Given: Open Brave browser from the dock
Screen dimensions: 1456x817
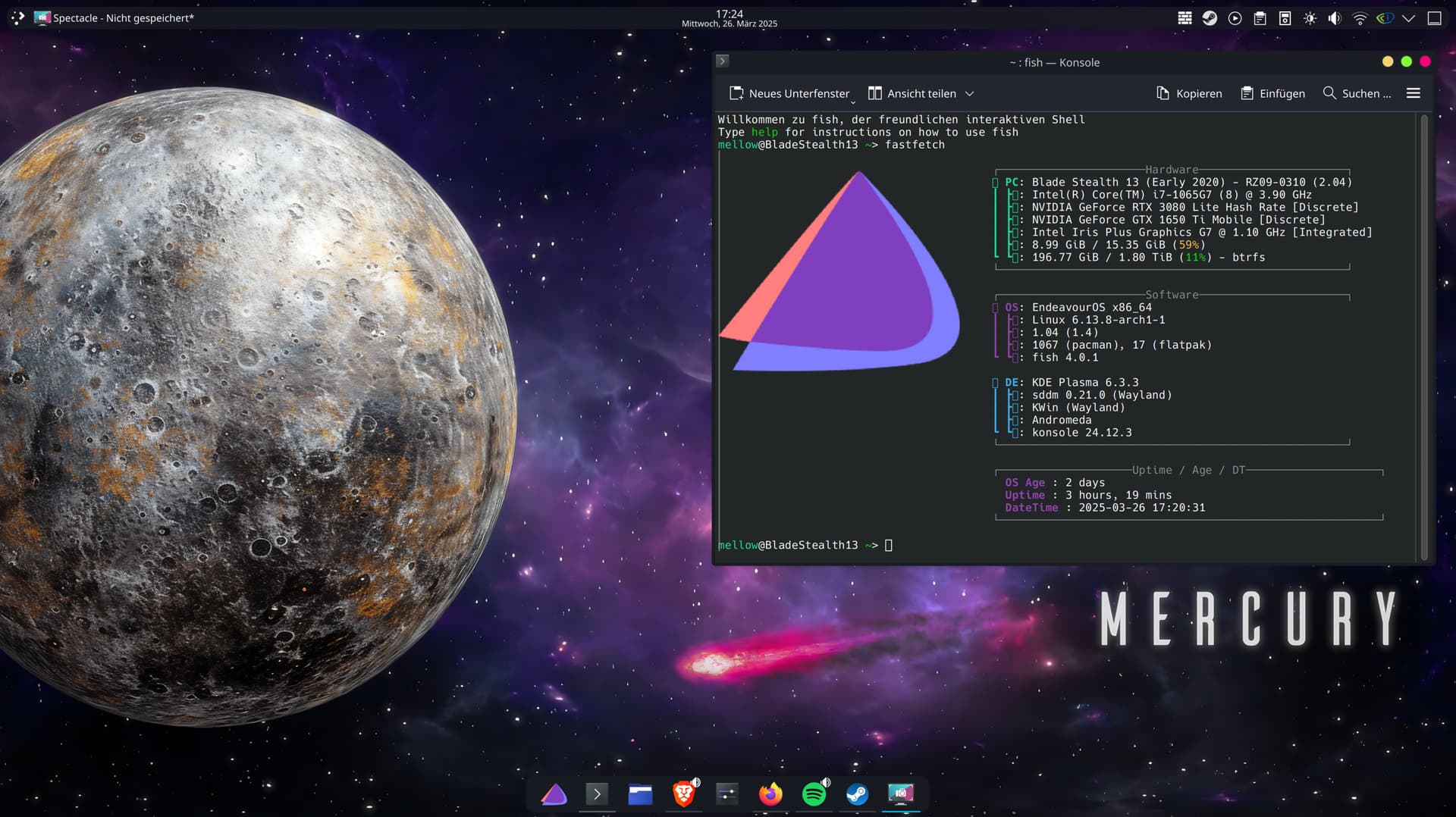Looking at the screenshot, I should 683,794.
